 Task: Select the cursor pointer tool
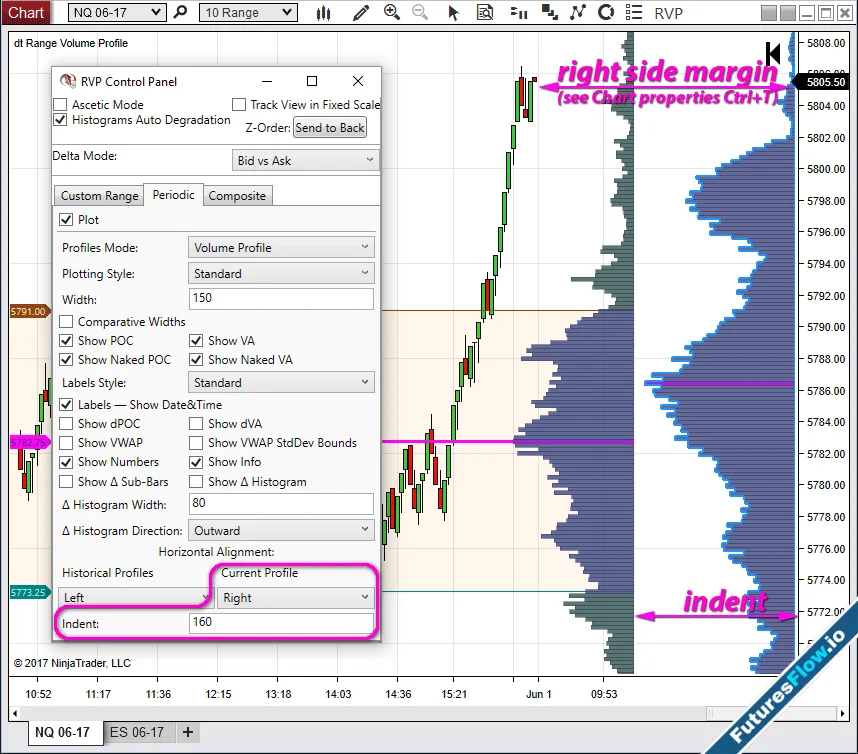tap(453, 13)
